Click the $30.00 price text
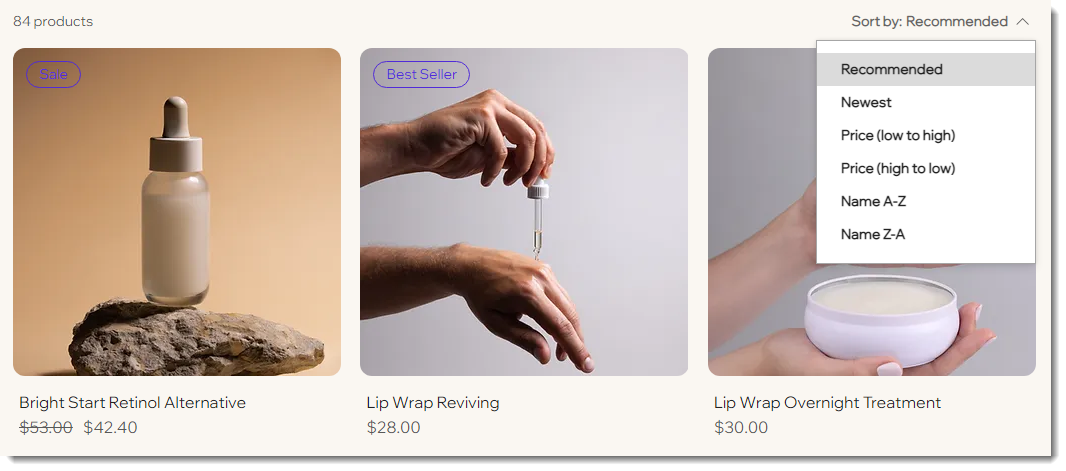 741,428
